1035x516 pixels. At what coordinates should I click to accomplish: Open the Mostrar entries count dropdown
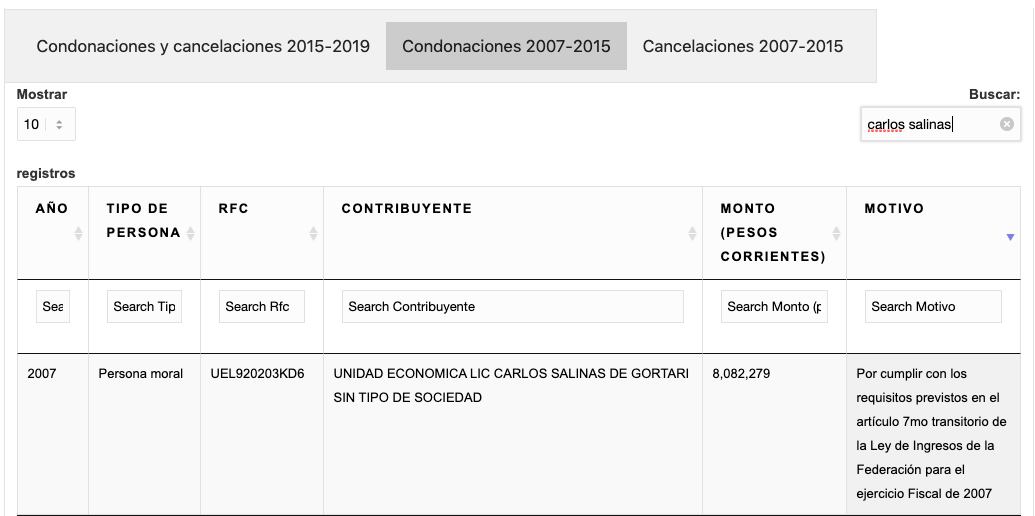(45, 124)
